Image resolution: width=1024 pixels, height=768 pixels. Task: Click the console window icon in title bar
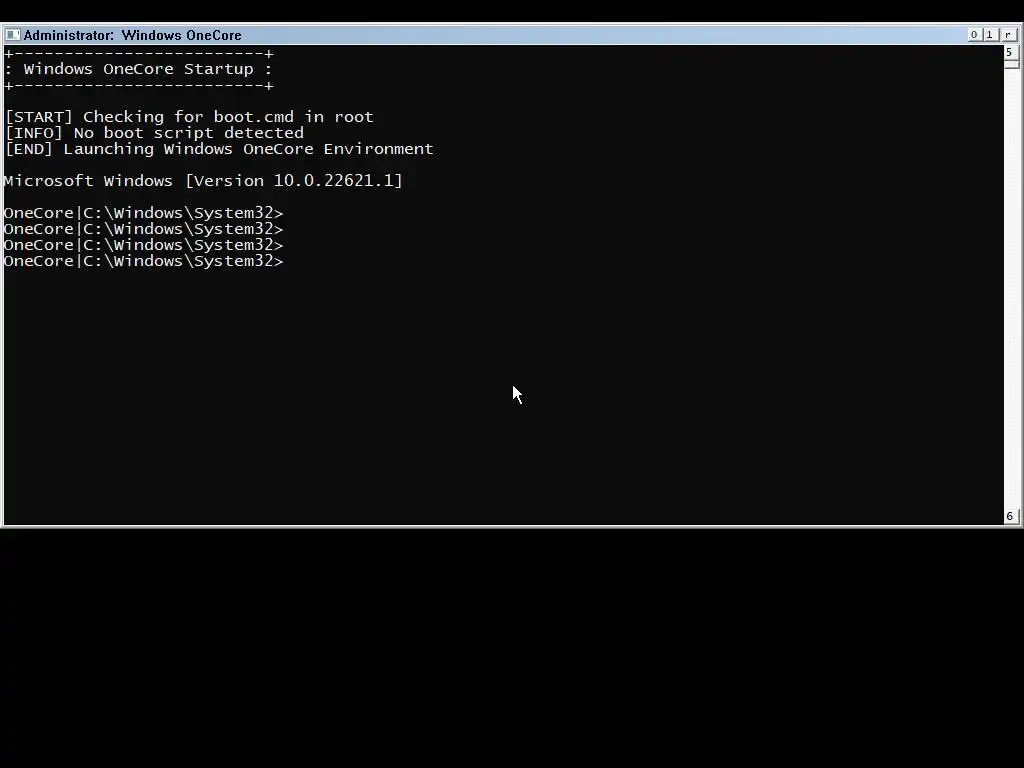tap(12, 35)
